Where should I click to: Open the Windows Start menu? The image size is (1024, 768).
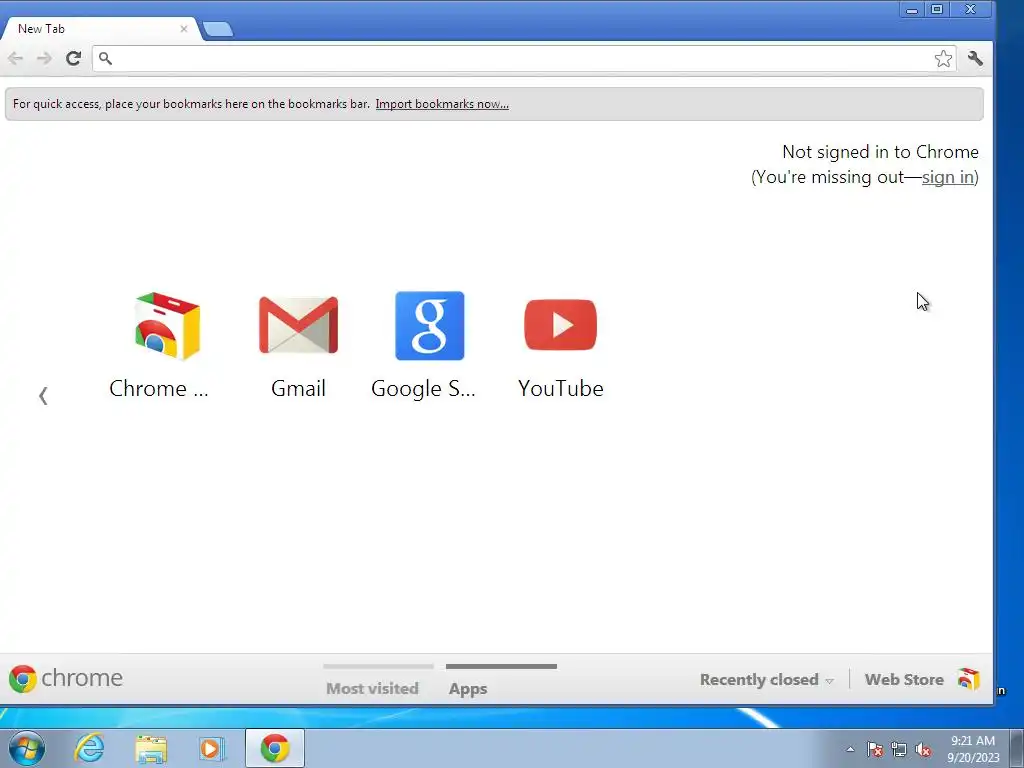click(27, 748)
